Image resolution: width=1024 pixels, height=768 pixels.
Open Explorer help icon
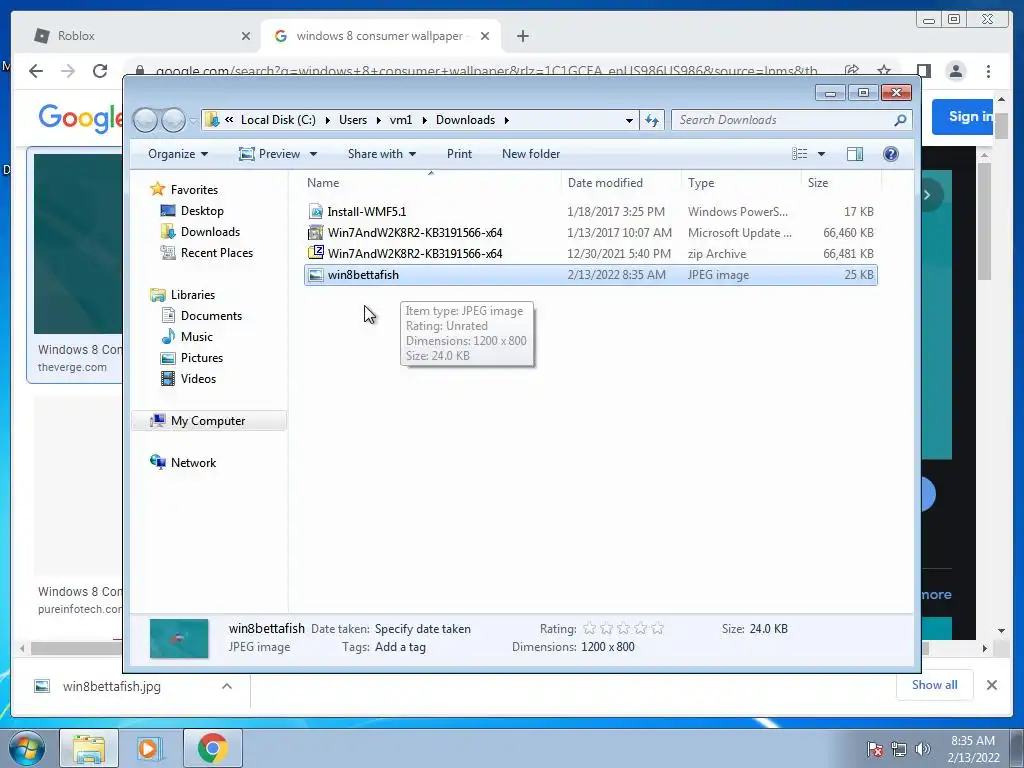(x=890, y=153)
